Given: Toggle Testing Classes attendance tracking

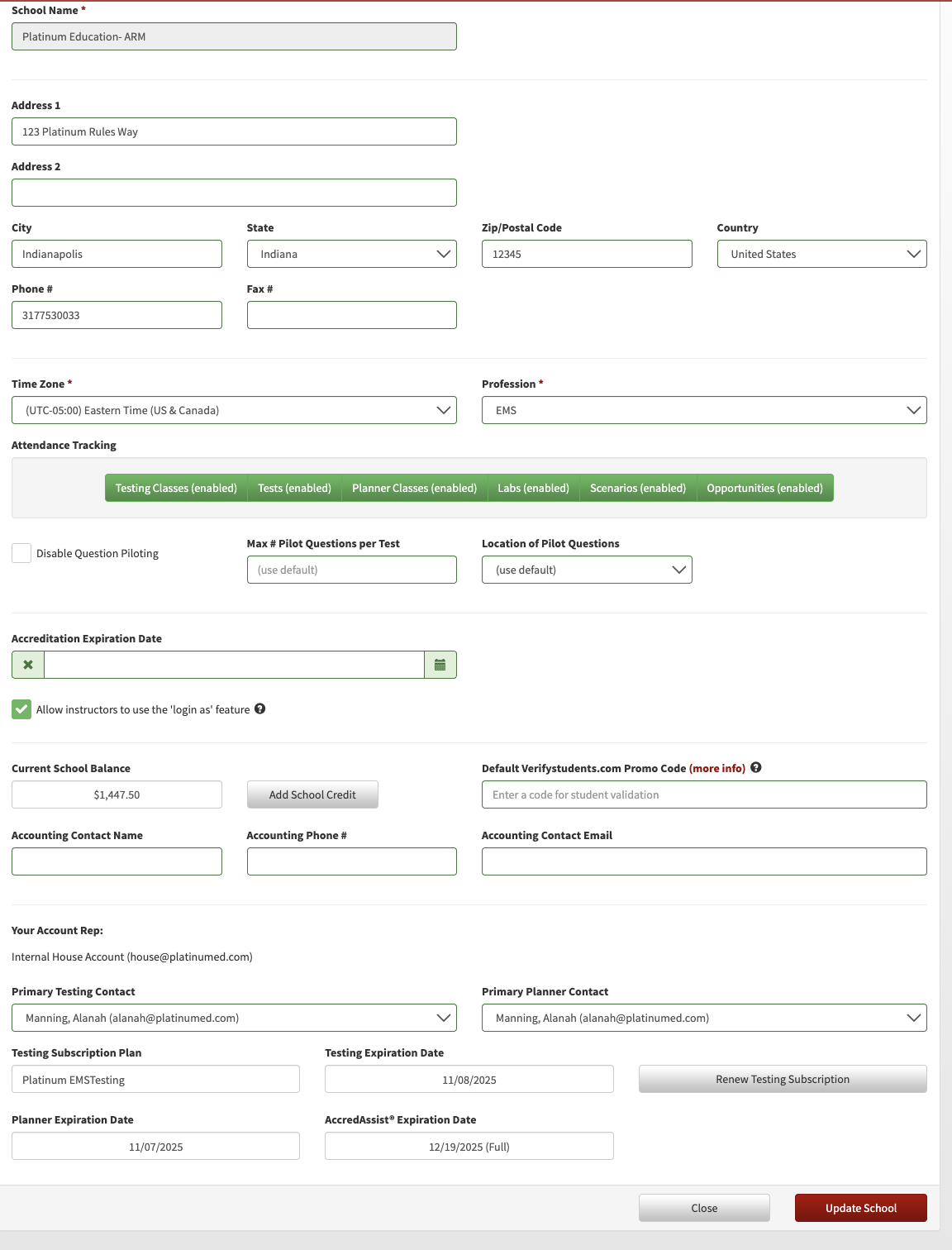Looking at the screenshot, I should (x=176, y=488).
